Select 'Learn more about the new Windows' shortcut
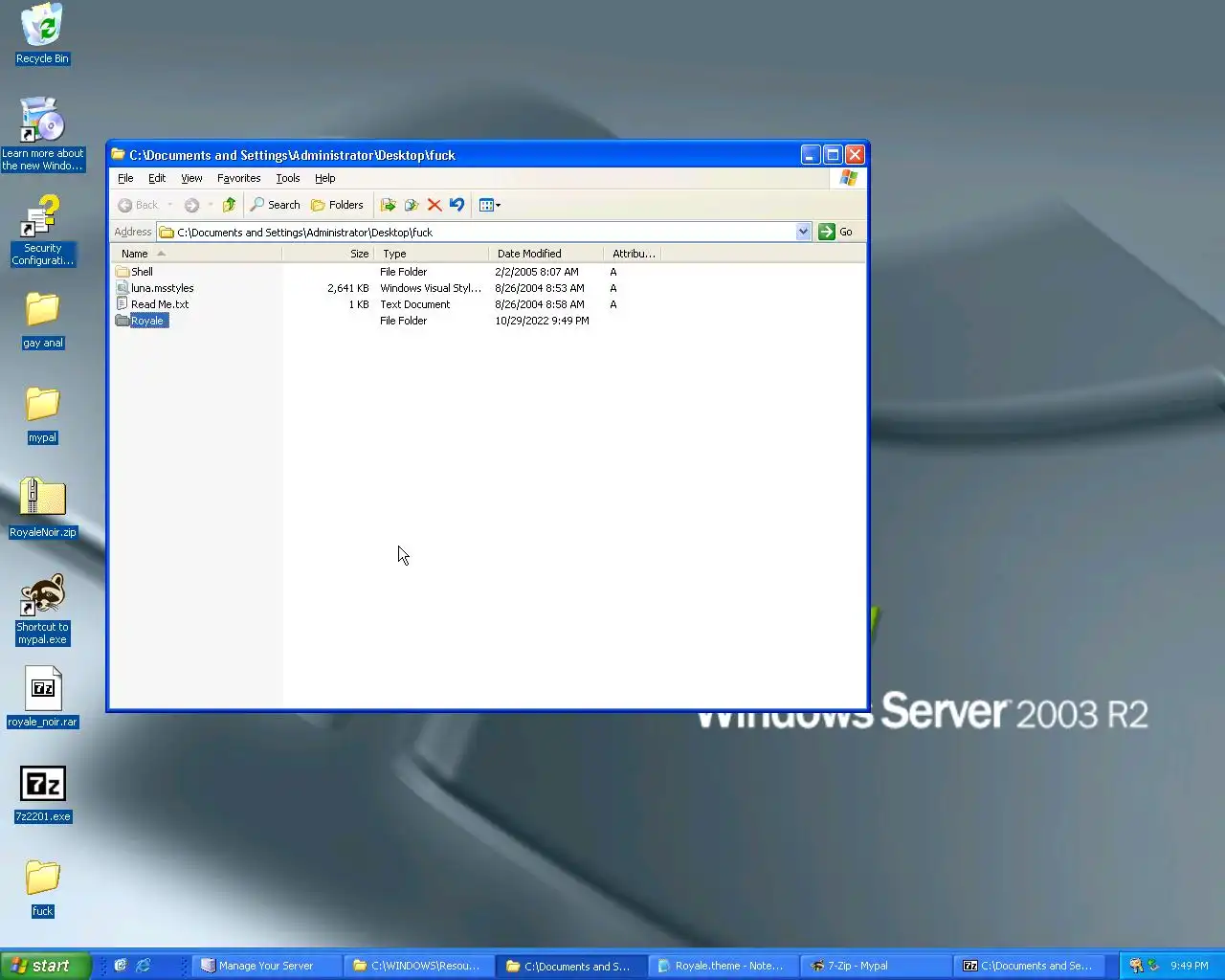The height and width of the screenshot is (980, 1225). 42,134
